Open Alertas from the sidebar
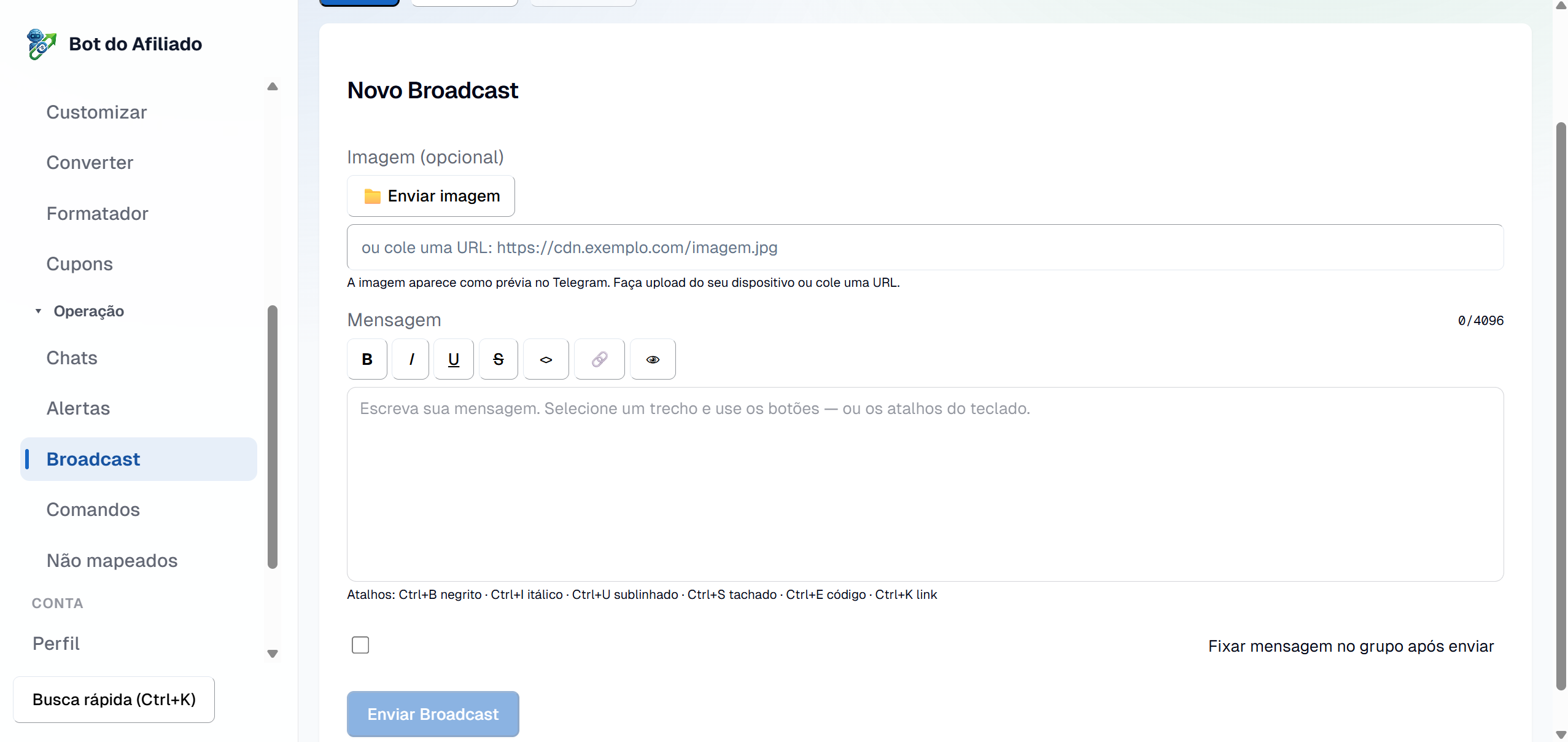The width and height of the screenshot is (1568, 742). pos(78,408)
